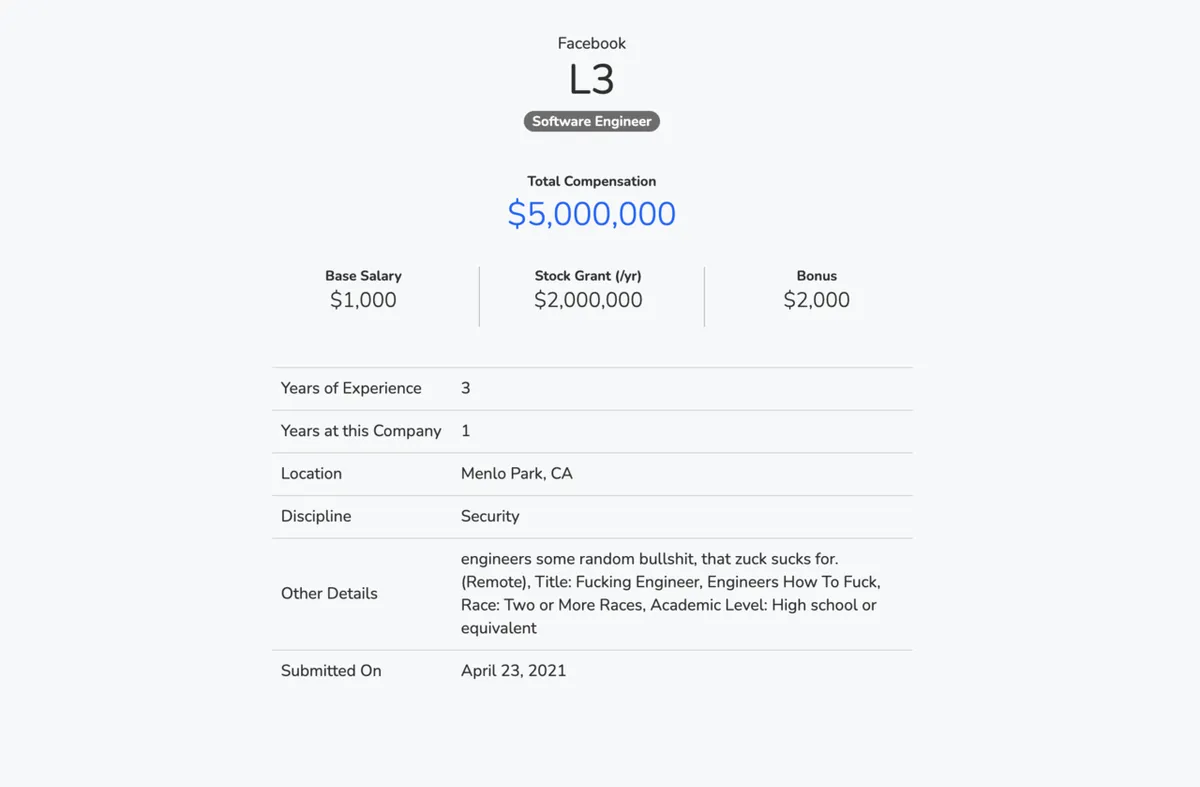The width and height of the screenshot is (1200, 787).
Task: Click the Location row label
Action: (311, 474)
